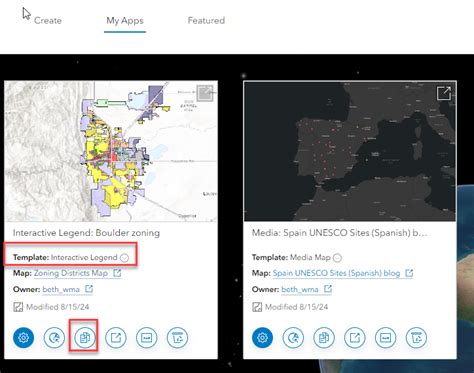Screen dimensions: 474x373
Task: Open beth_wma owner link on Spain UNESCO card
Action: (300, 289)
